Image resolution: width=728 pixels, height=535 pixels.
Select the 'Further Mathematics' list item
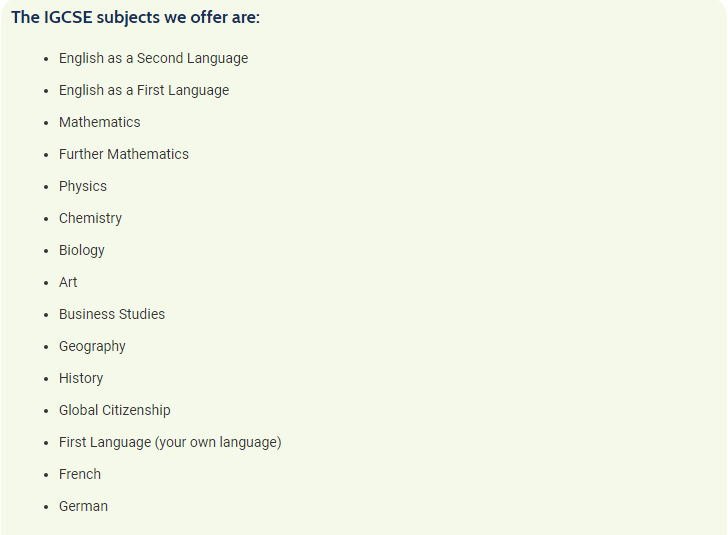click(x=124, y=154)
